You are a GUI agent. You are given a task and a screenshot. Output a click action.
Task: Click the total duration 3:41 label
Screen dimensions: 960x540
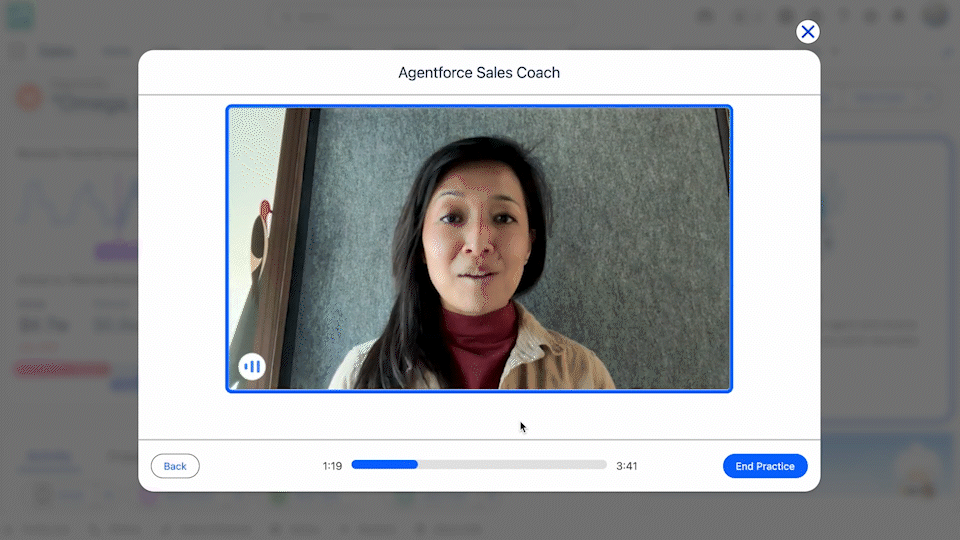click(627, 466)
